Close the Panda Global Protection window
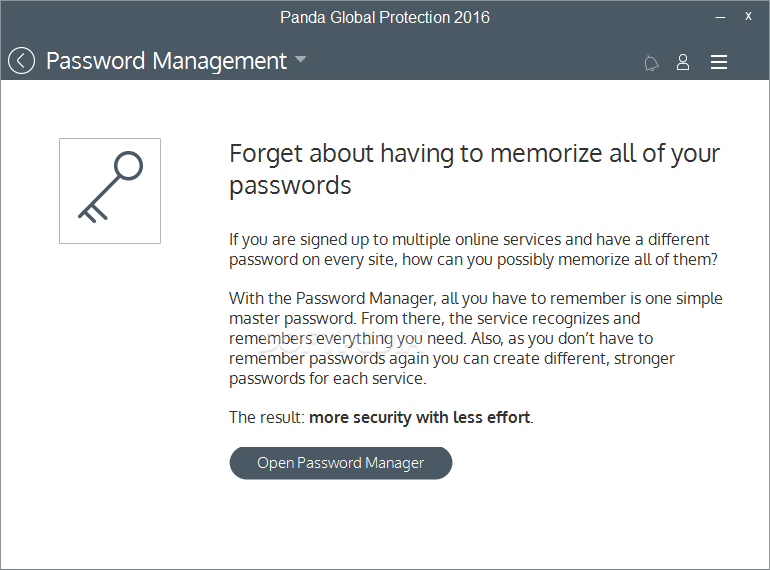This screenshot has height=570, width=770. click(x=748, y=16)
